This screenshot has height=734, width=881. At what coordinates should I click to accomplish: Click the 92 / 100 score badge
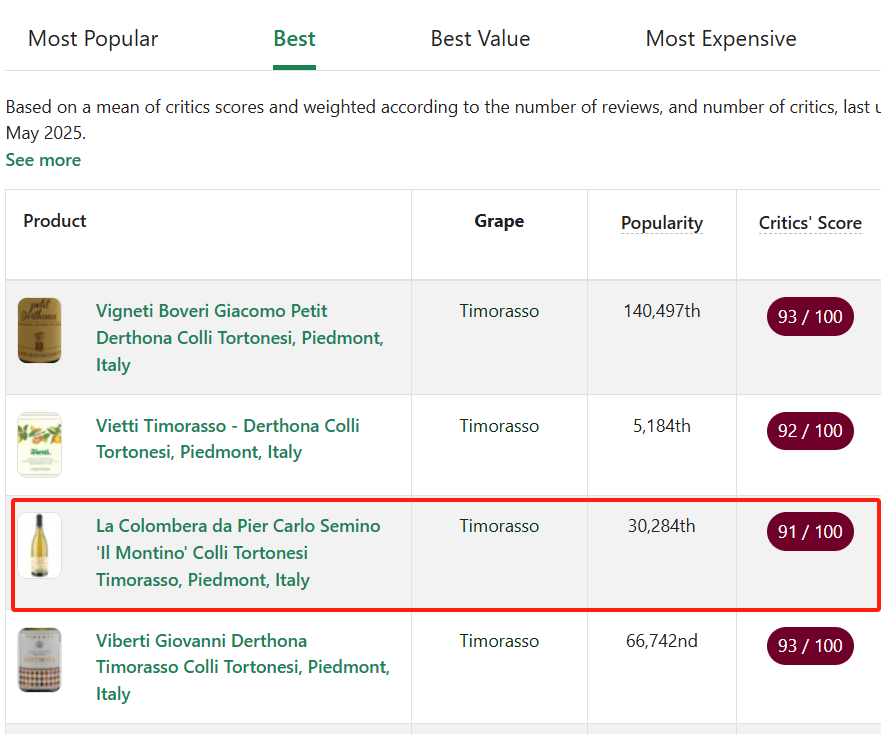(810, 431)
